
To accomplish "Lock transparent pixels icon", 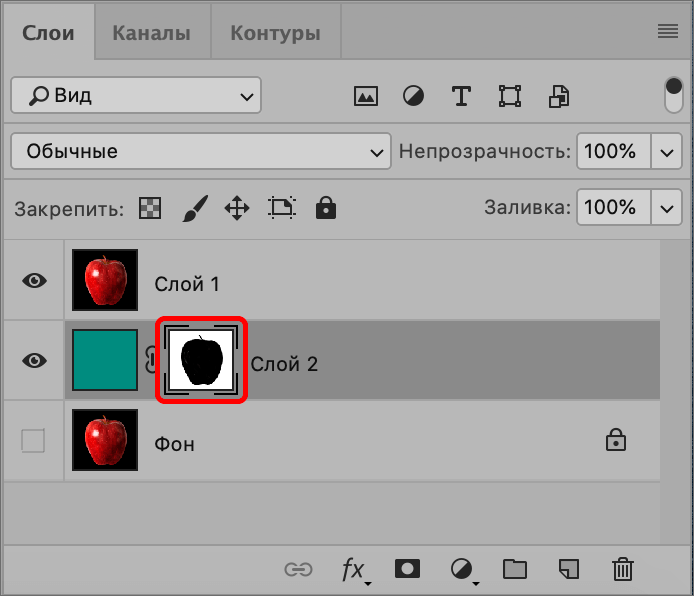I will coord(150,208).
